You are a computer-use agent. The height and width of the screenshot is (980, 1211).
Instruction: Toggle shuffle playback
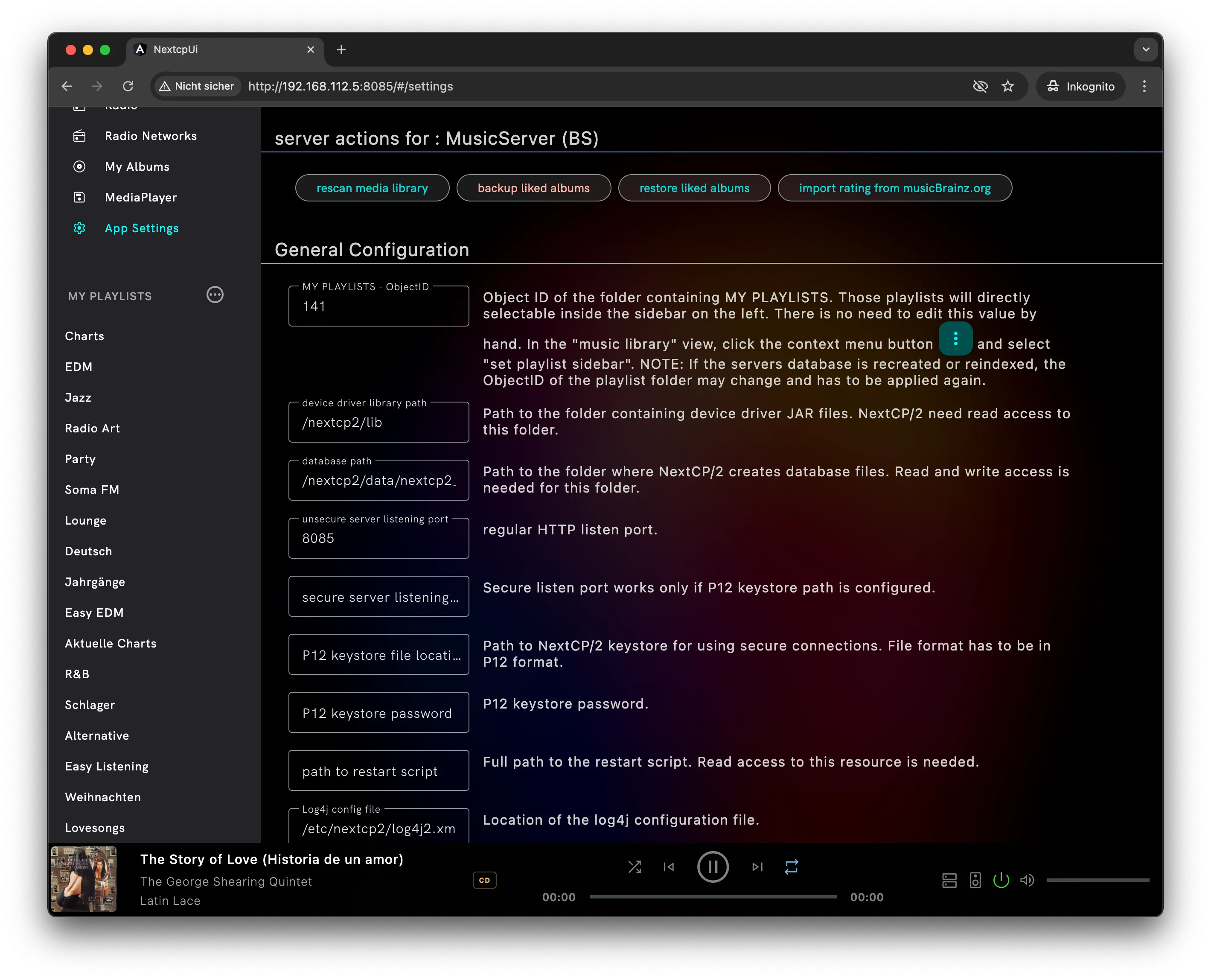coord(635,866)
